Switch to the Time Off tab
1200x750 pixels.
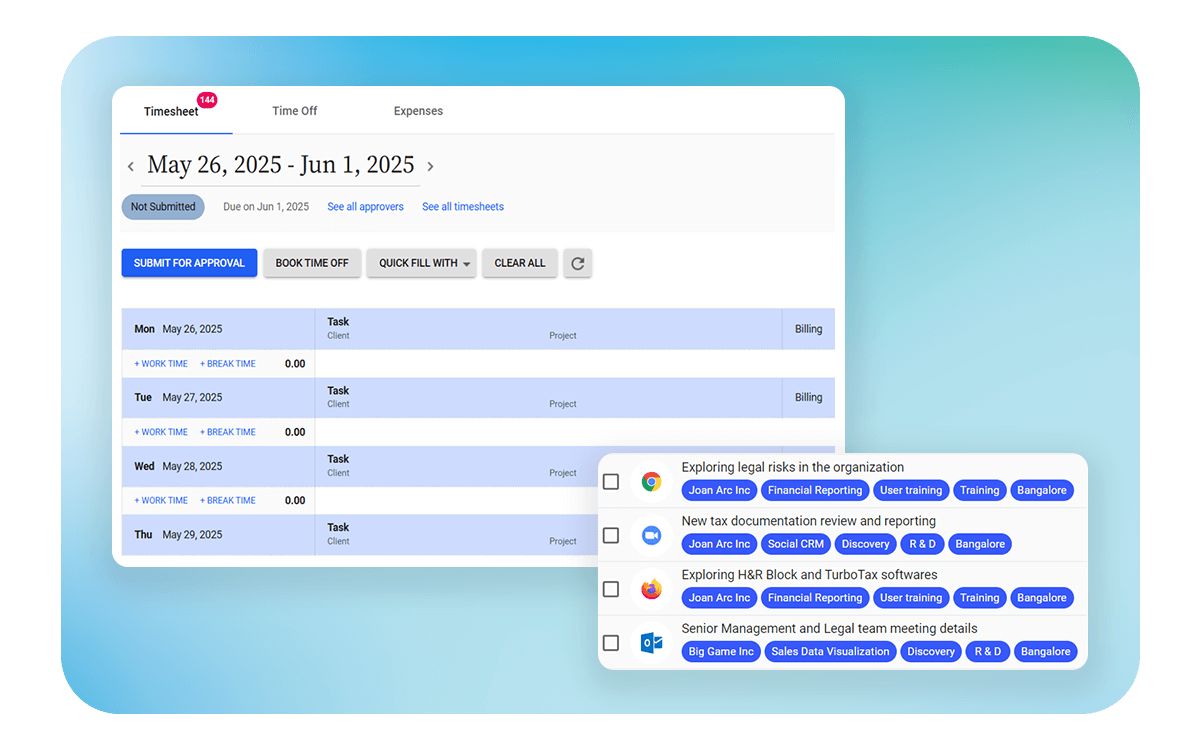295,111
